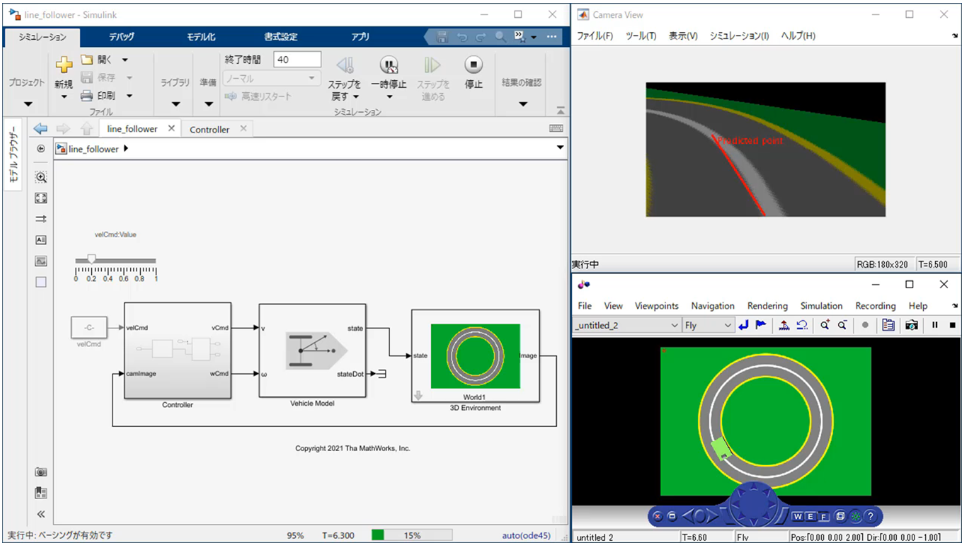Select the Controller model tab
Image resolution: width=967 pixels, height=548 pixels.
210,129
